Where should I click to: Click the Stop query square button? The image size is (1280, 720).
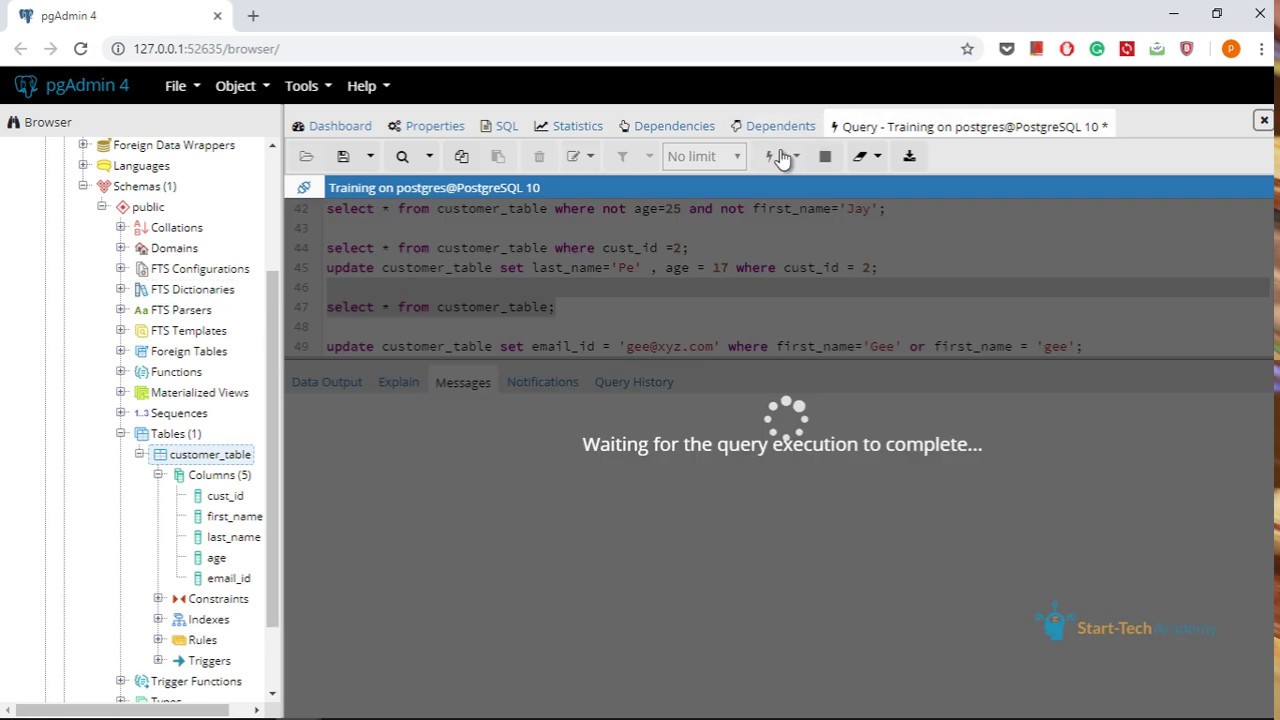(x=825, y=156)
